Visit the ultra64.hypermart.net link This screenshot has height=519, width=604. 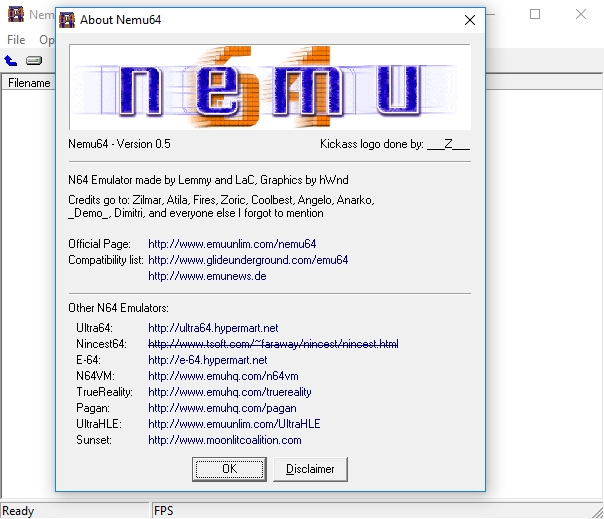(213, 328)
